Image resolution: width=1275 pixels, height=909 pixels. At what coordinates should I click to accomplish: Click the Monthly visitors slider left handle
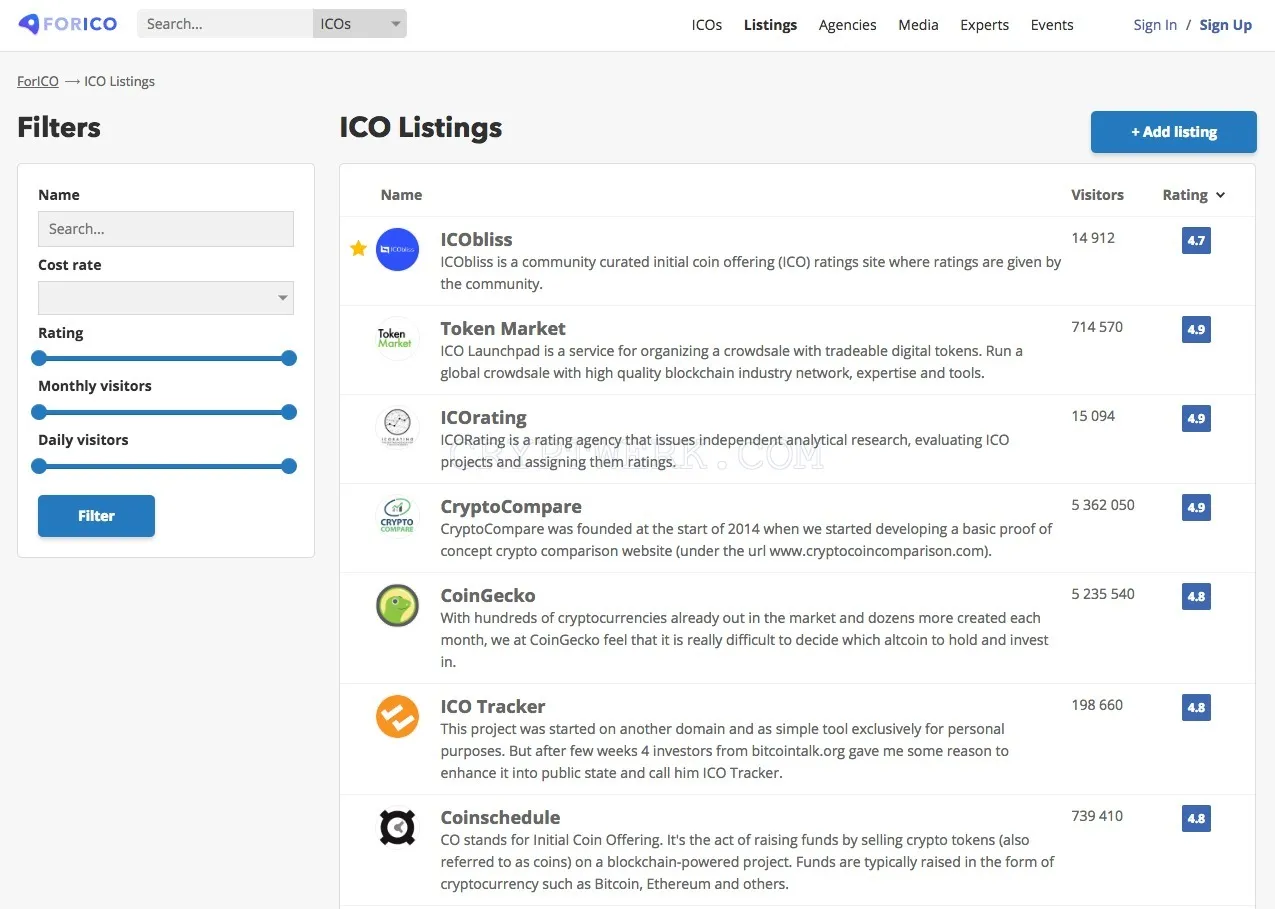(39, 412)
